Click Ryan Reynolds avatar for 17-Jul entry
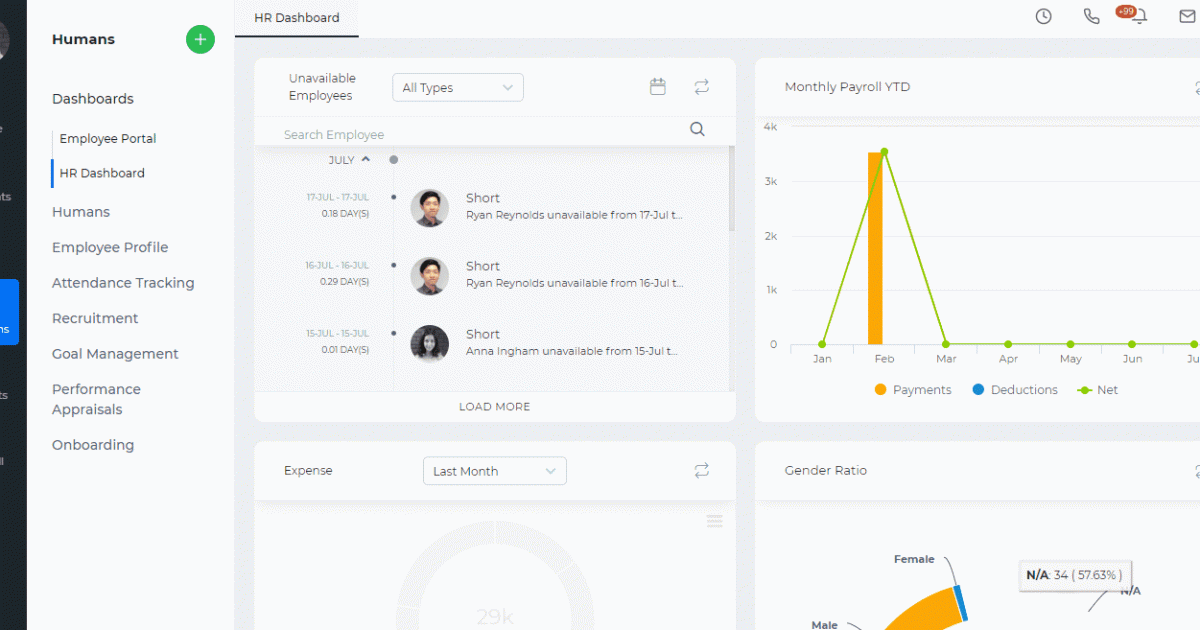The height and width of the screenshot is (630, 1200). point(430,207)
